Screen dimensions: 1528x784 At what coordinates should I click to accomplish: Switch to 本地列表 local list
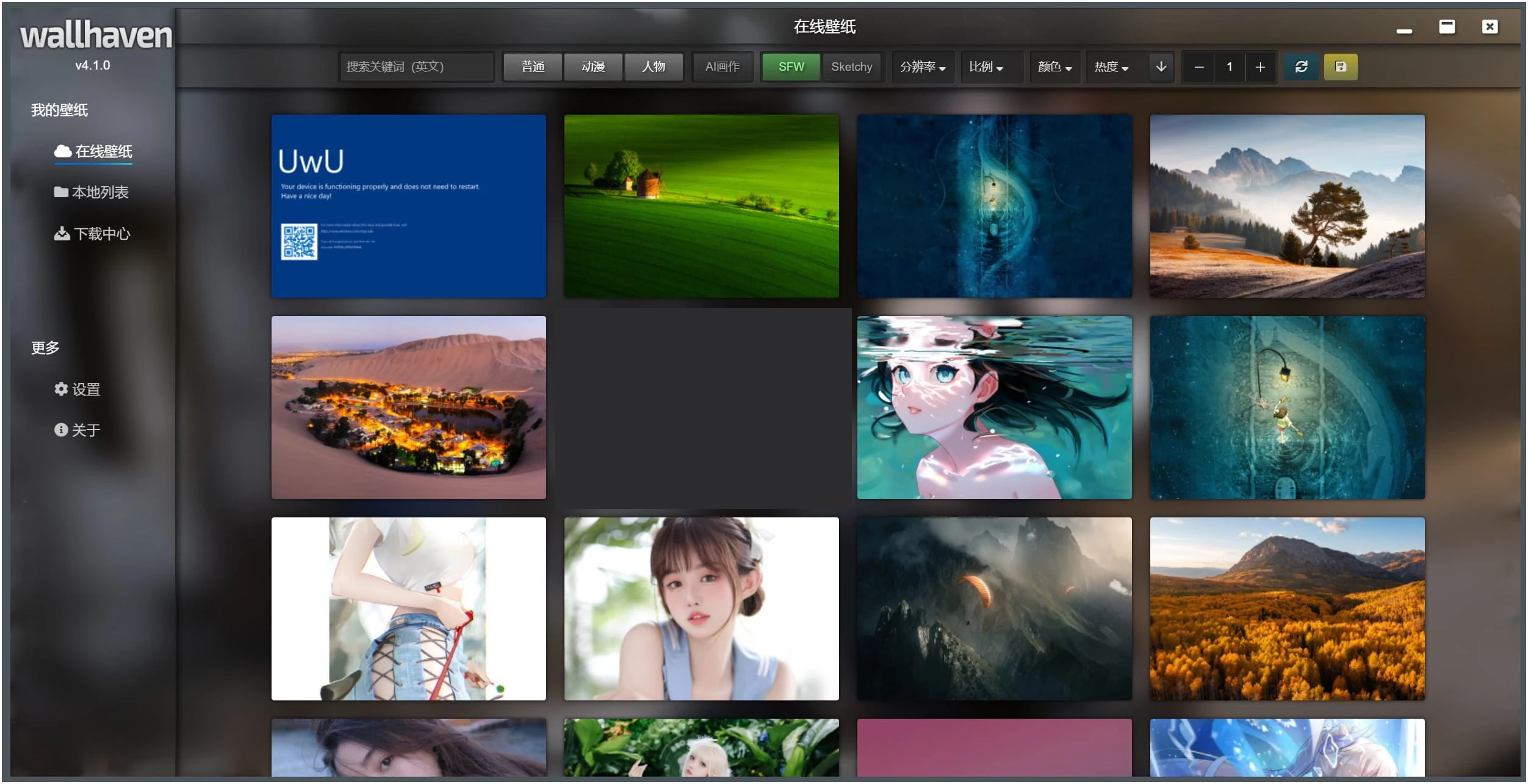(92, 192)
